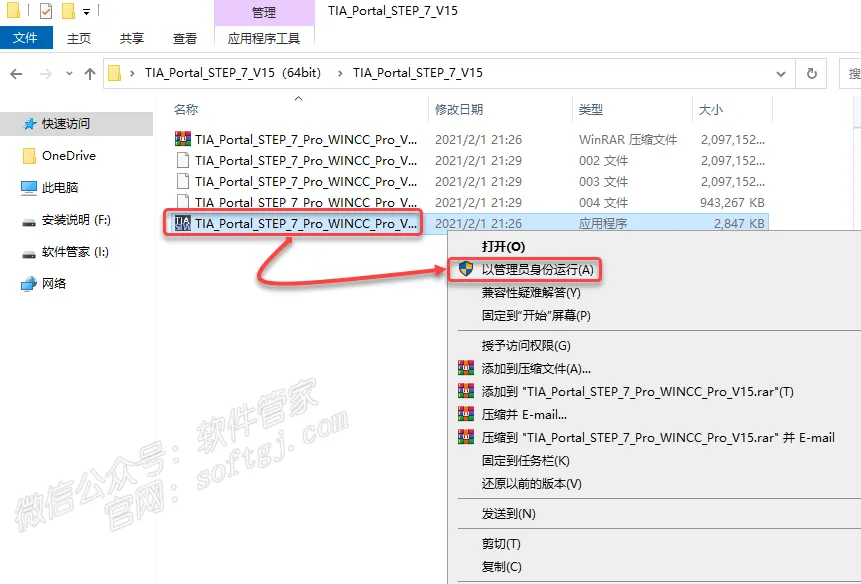Sort by the 大小 column header

[x=711, y=110]
